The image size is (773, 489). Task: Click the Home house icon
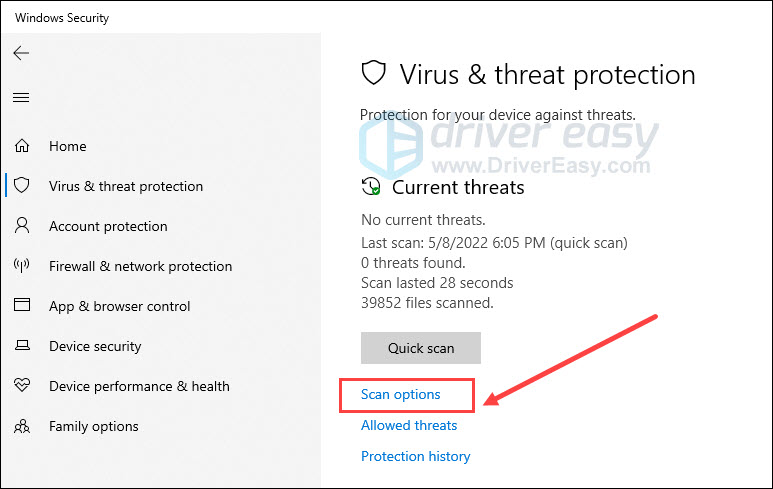point(22,146)
